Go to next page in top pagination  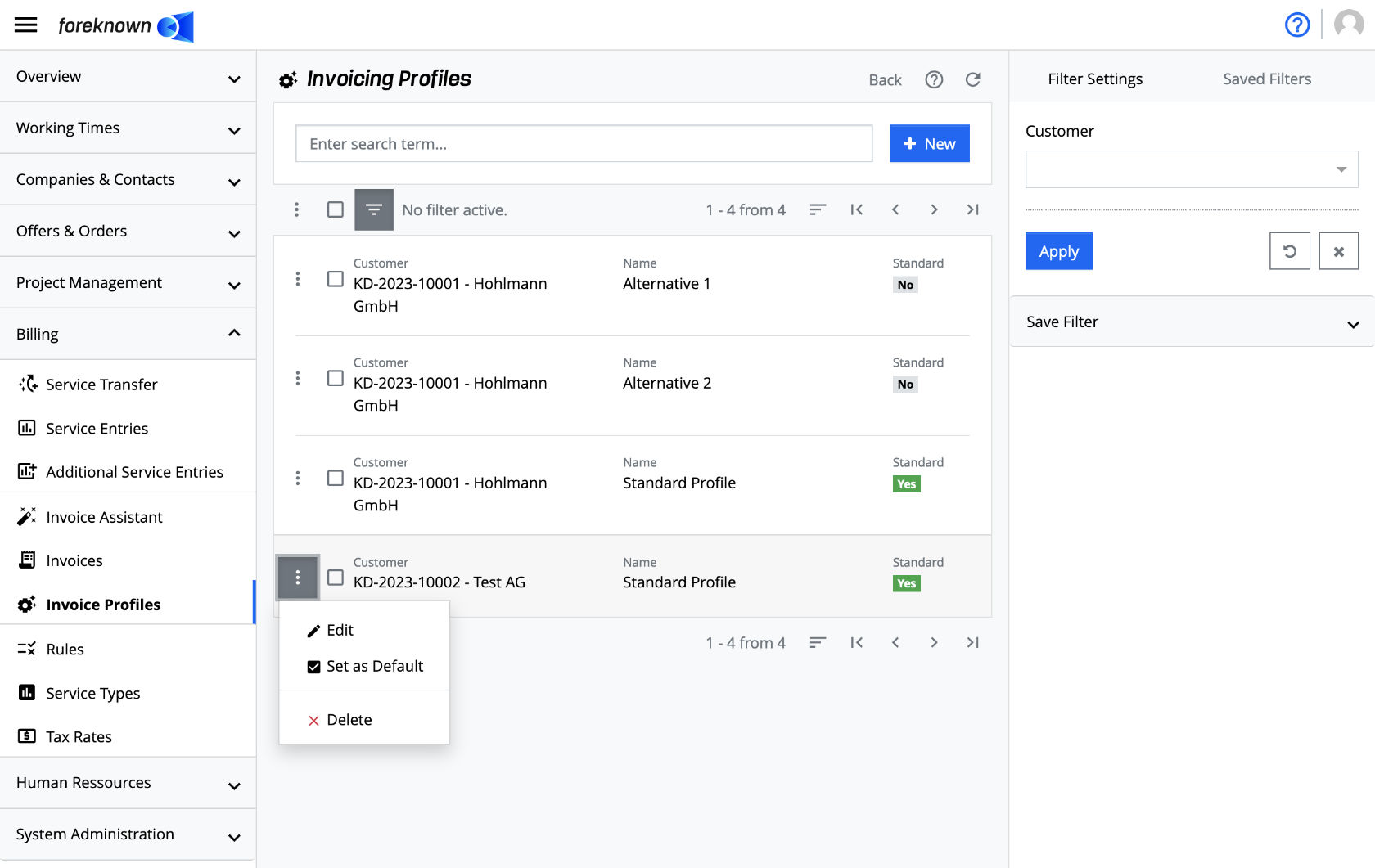click(x=934, y=209)
